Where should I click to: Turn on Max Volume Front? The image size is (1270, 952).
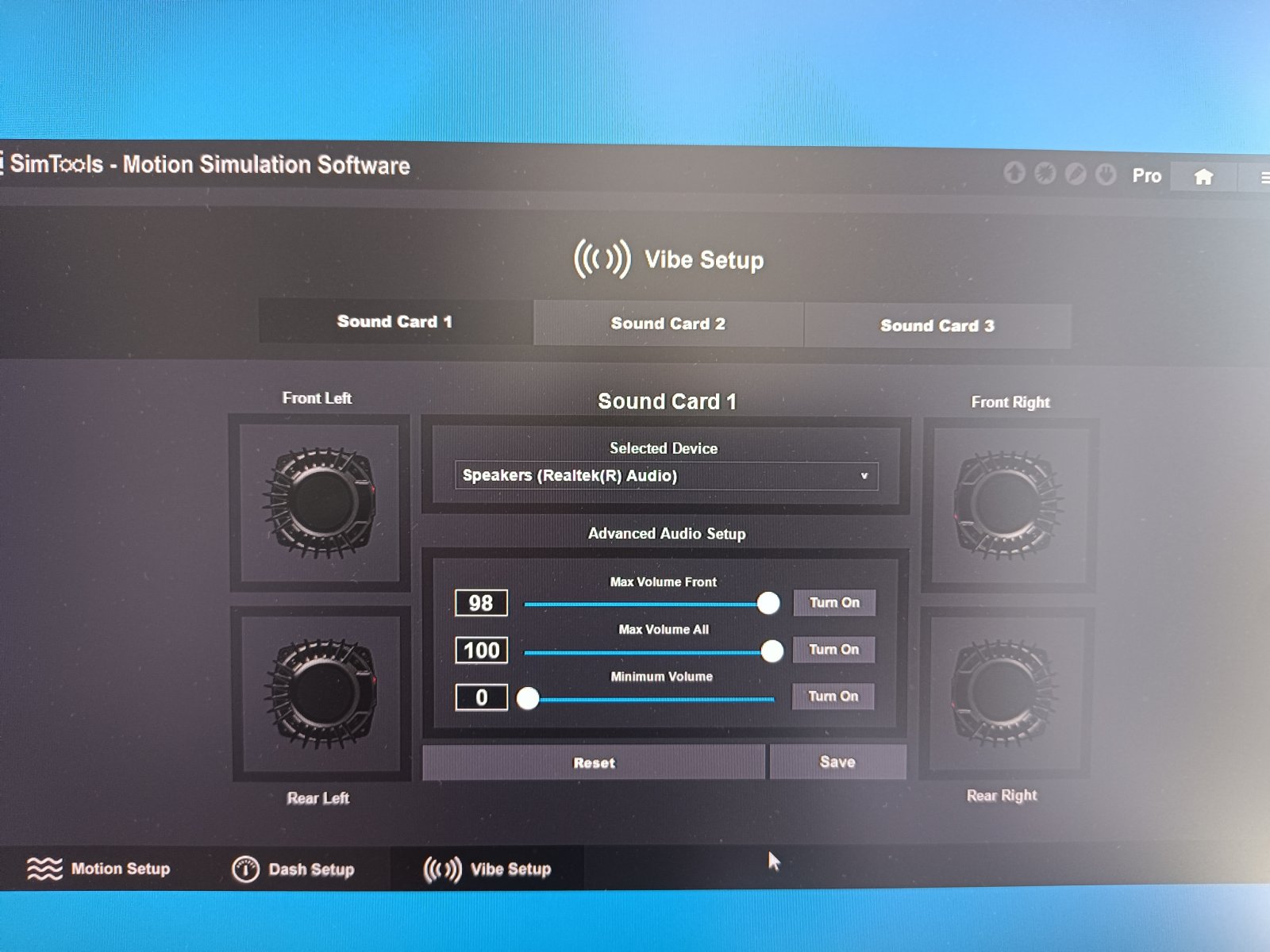click(834, 603)
